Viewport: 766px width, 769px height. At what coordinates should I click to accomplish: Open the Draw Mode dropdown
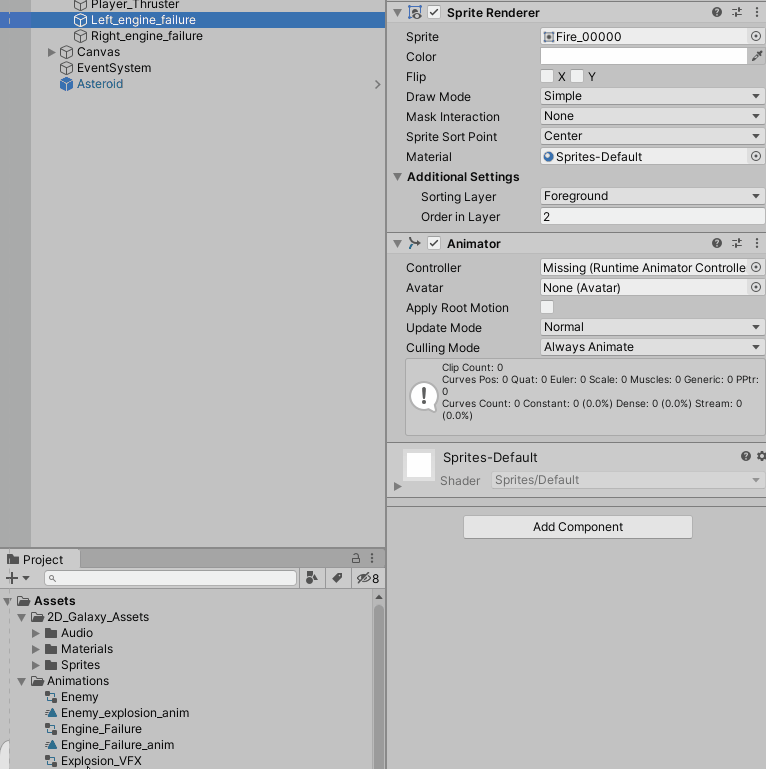(652, 96)
